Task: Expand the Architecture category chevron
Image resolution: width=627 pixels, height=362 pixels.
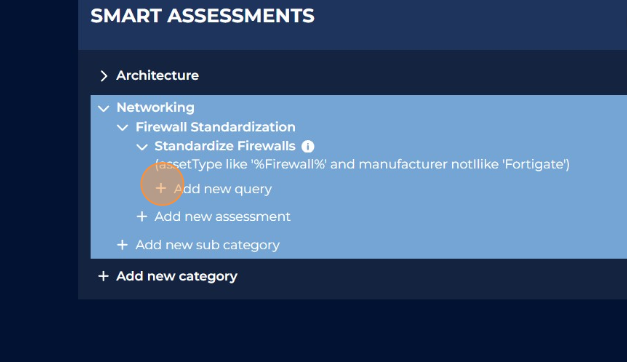Action: click(x=104, y=76)
